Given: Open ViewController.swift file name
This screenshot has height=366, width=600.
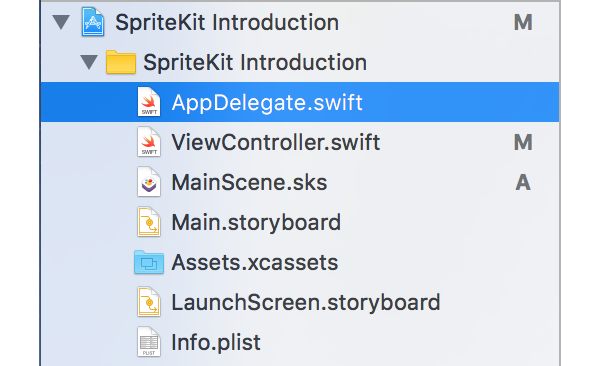Looking at the screenshot, I should point(276,142).
